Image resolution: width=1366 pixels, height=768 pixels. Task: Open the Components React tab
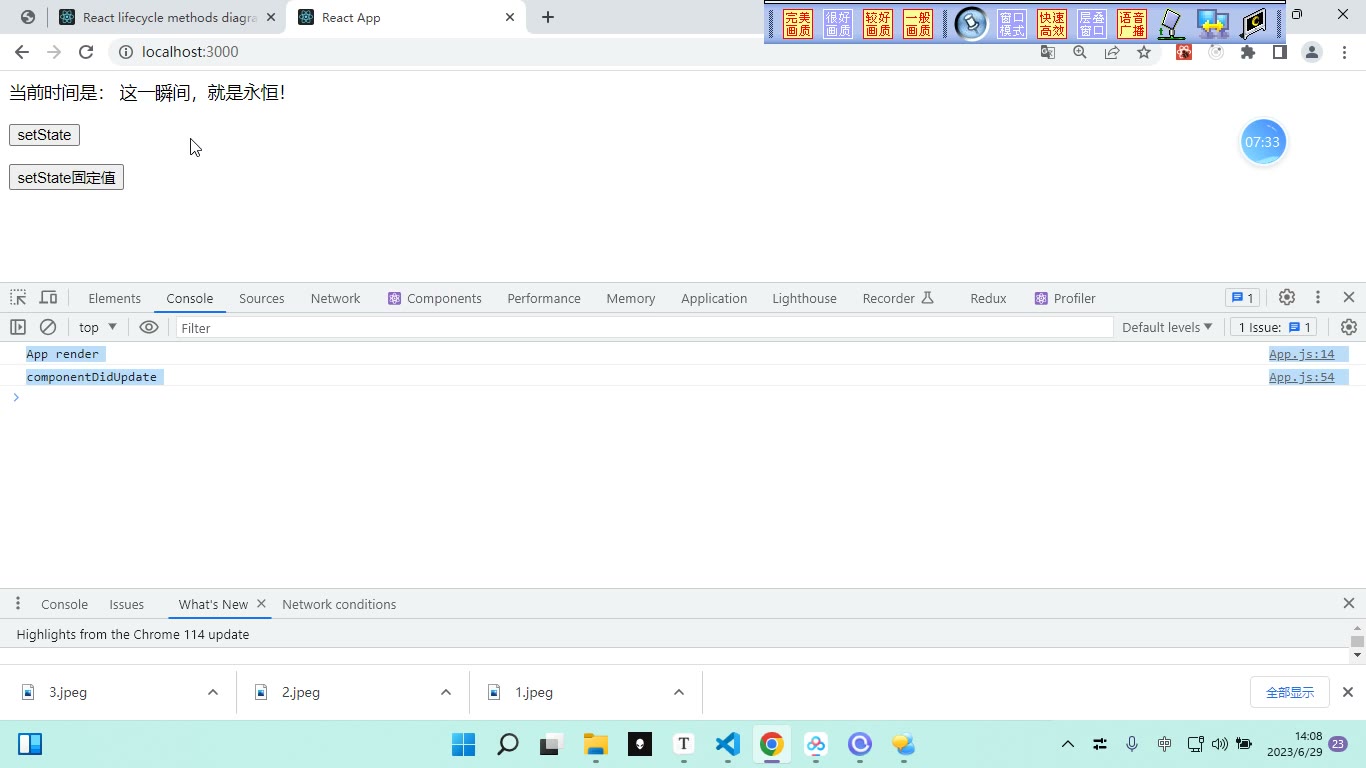[x=434, y=298]
